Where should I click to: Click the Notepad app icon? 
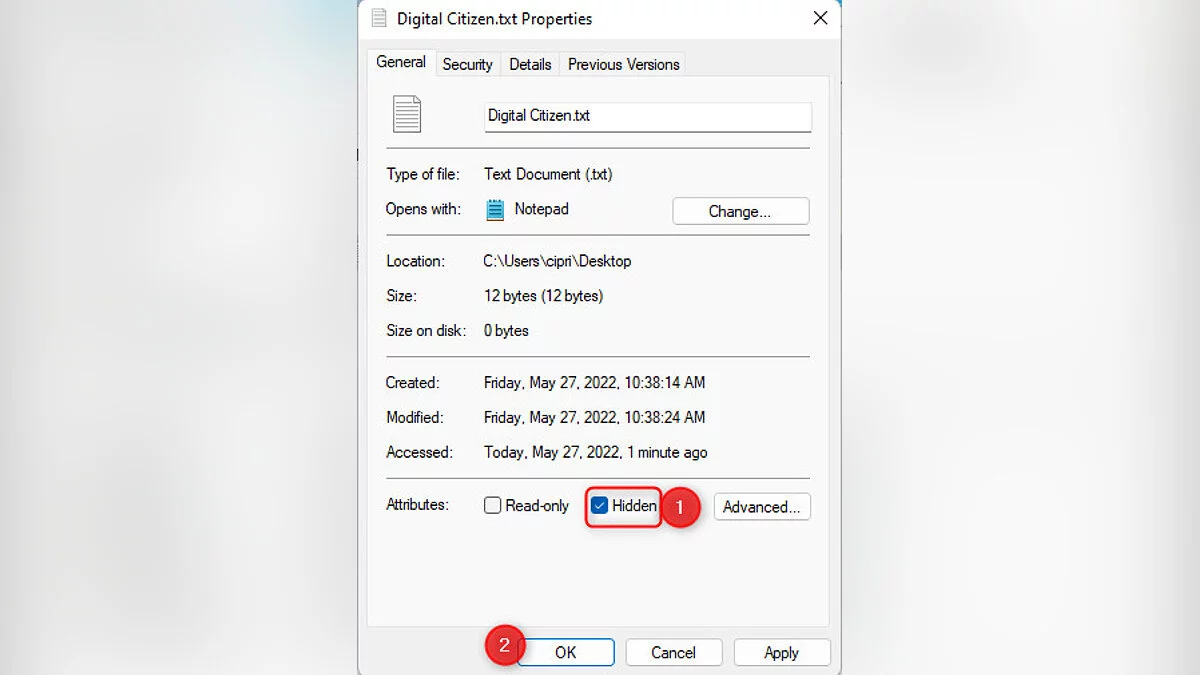pyautogui.click(x=495, y=210)
